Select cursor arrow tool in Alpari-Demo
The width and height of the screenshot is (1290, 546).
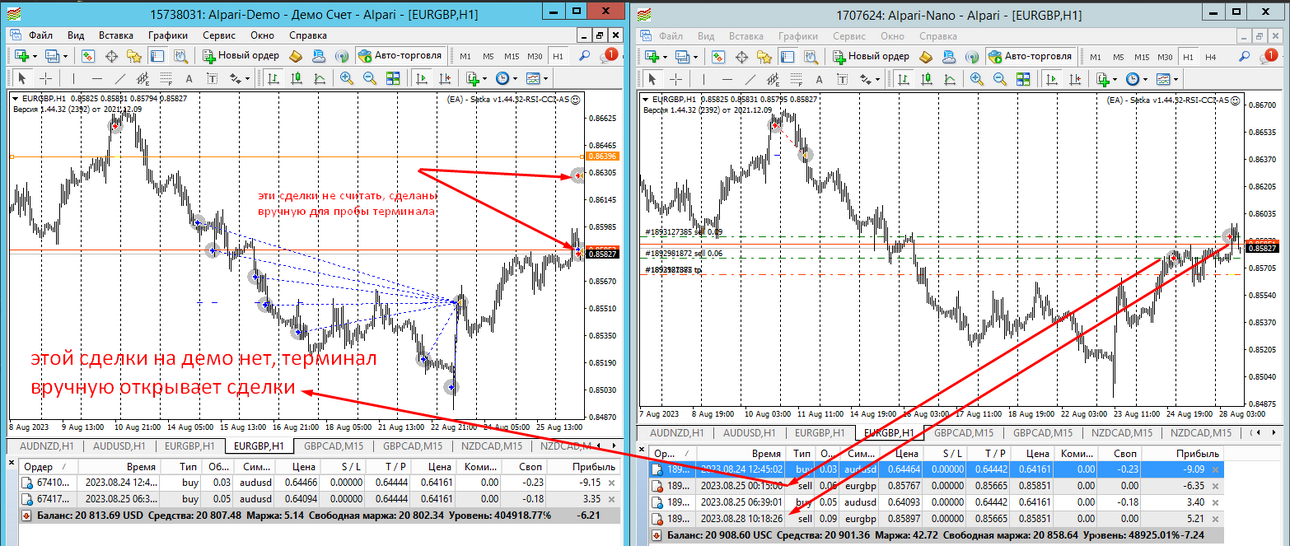[x=21, y=79]
